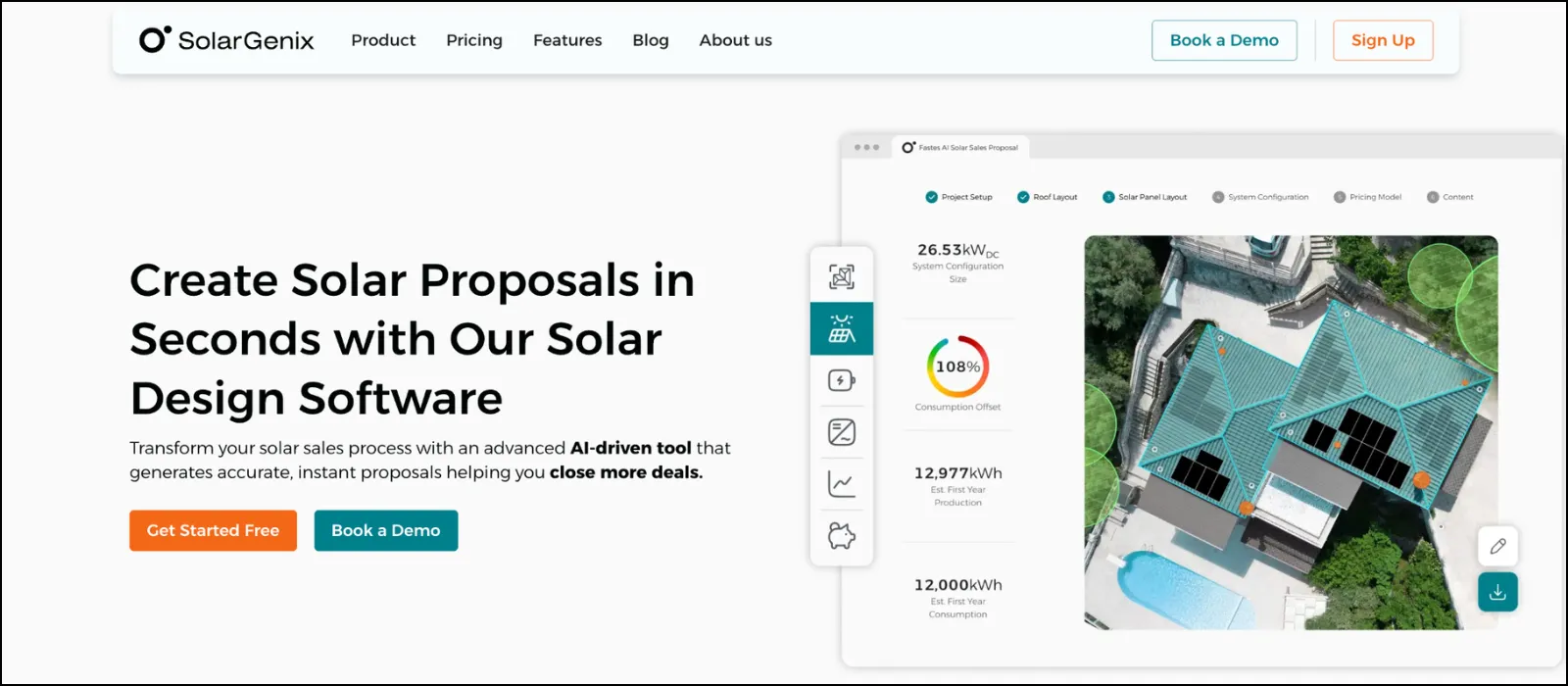Viewport: 1568px width, 686px height.
Task: Select the roof outline tool icon
Action: (x=842, y=276)
